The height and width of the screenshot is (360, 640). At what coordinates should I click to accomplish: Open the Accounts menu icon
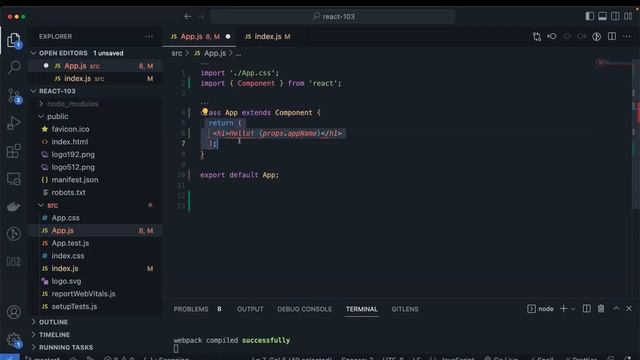14,312
